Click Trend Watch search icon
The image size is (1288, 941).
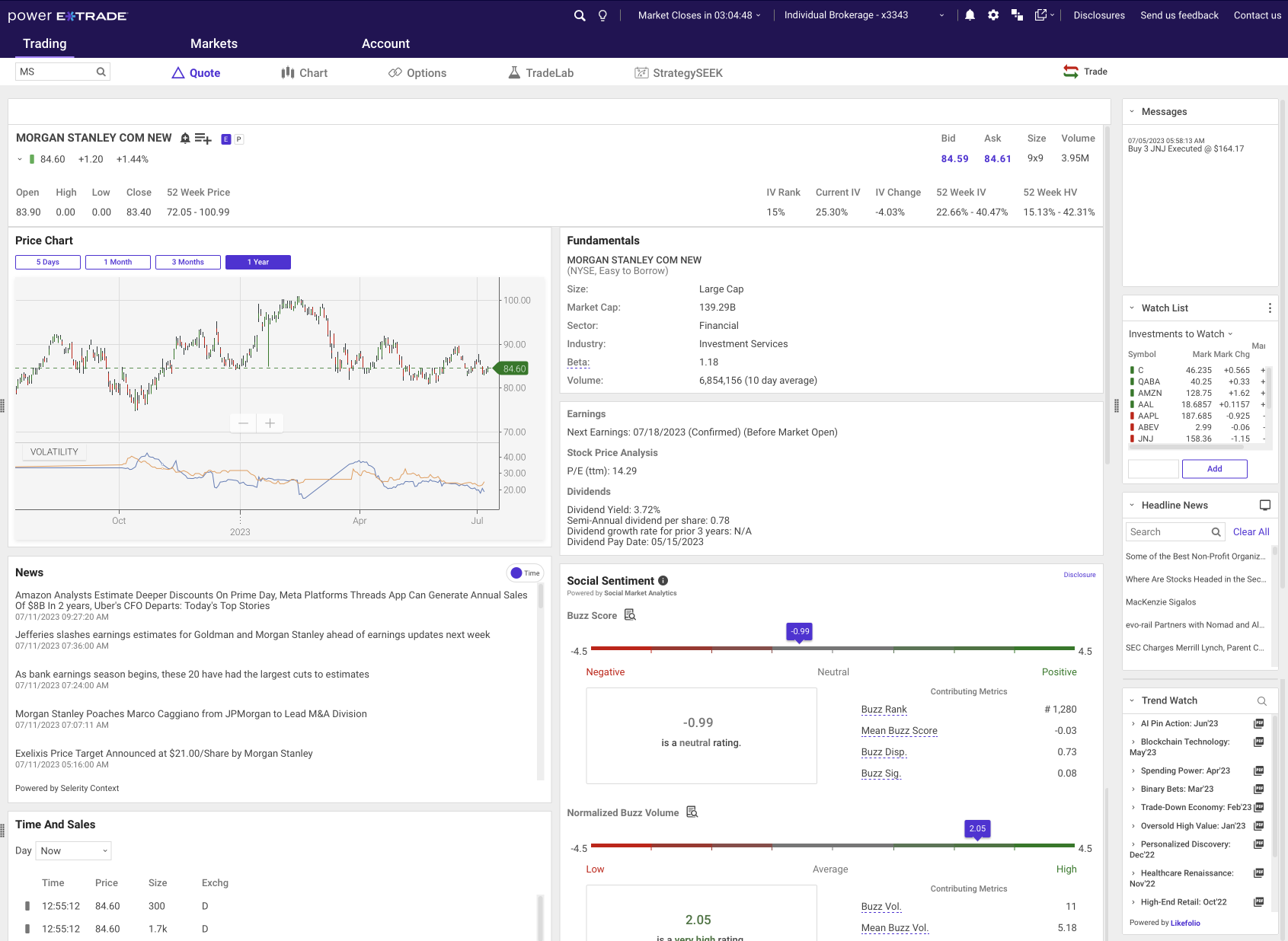(1262, 700)
